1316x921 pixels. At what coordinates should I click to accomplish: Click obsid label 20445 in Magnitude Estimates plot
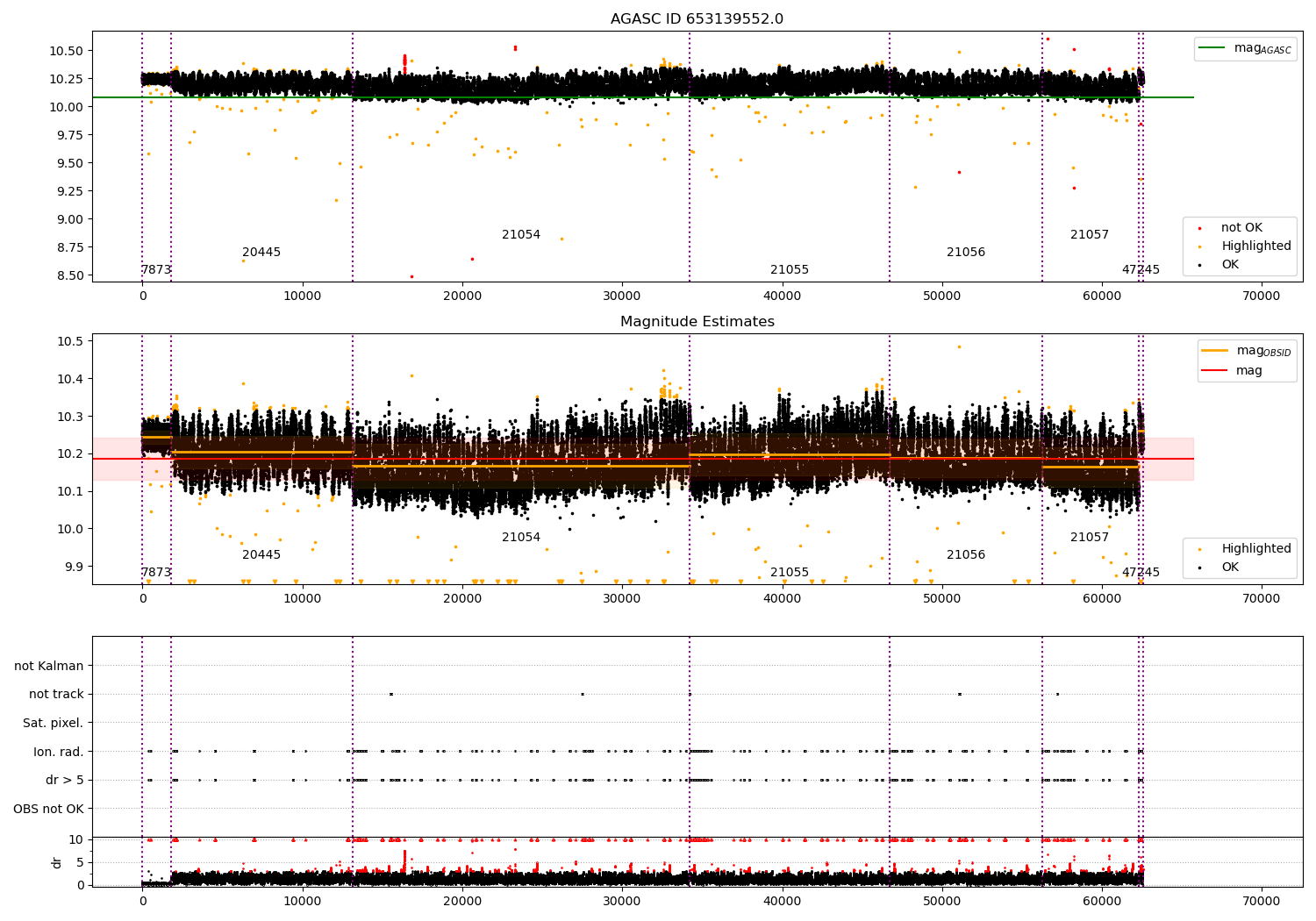coord(261,555)
